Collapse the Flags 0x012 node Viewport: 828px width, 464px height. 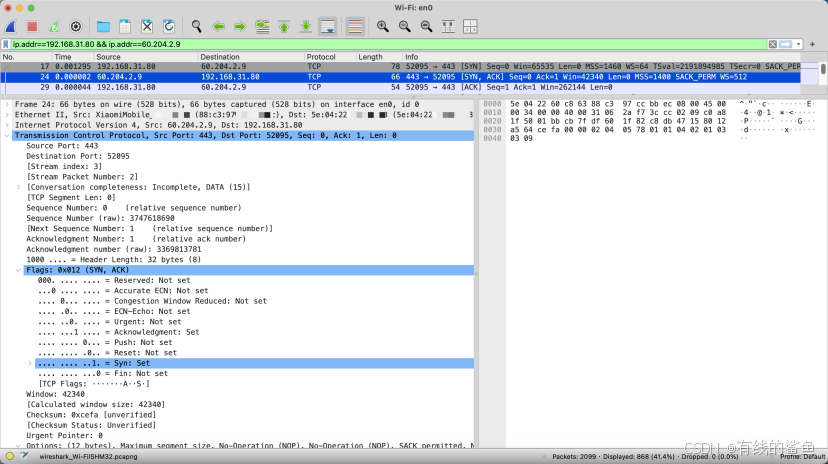coord(18,270)
